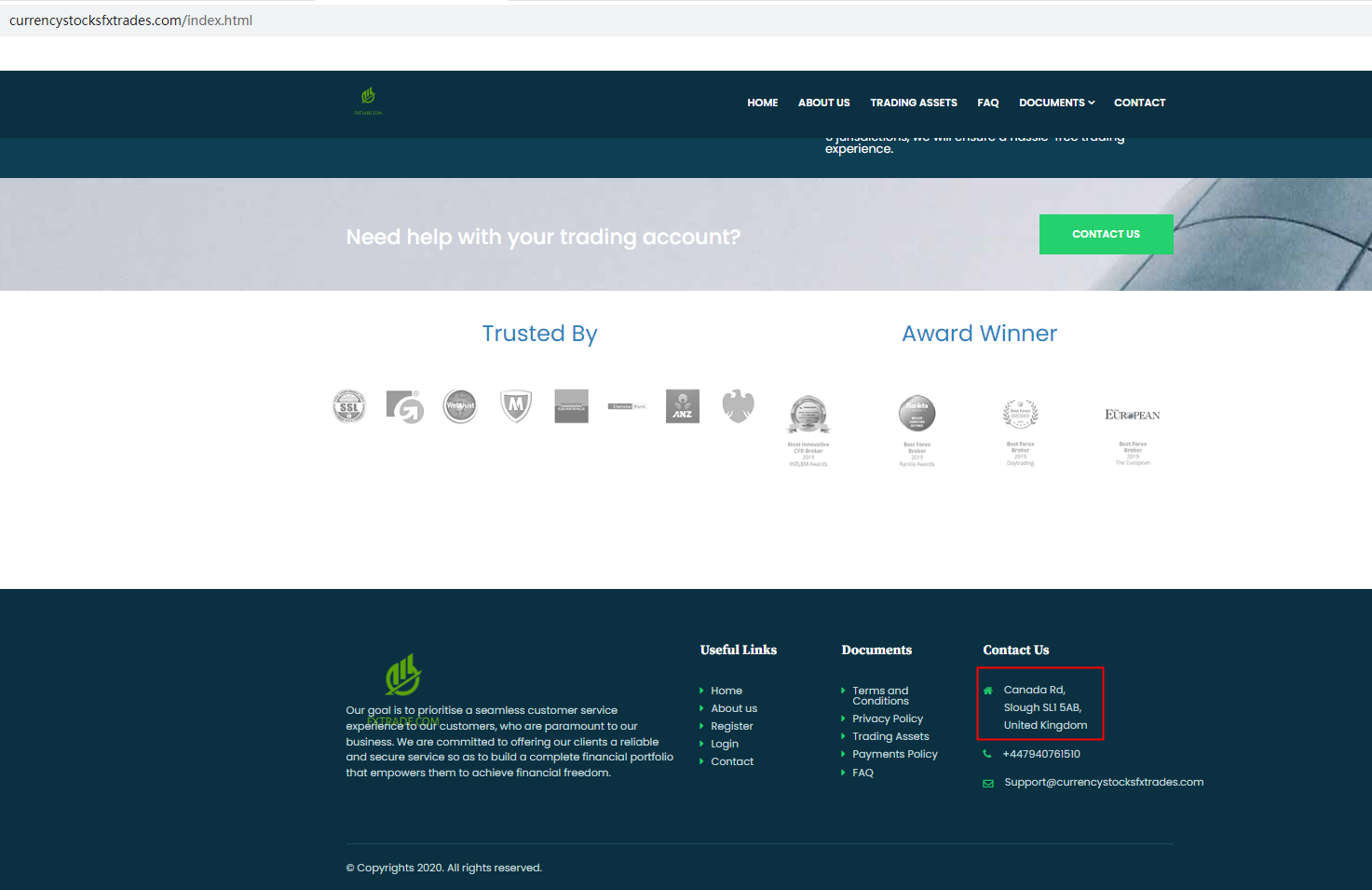The width and height of the screenshot is (1372, 890).
Task: Click The European award logo
Action: click(1133, 434)
